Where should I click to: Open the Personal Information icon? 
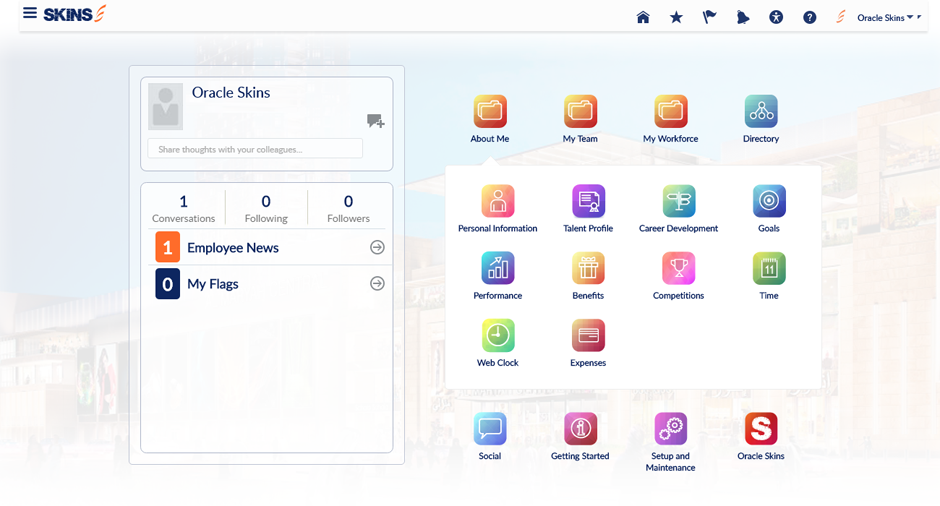pos(497,202)
